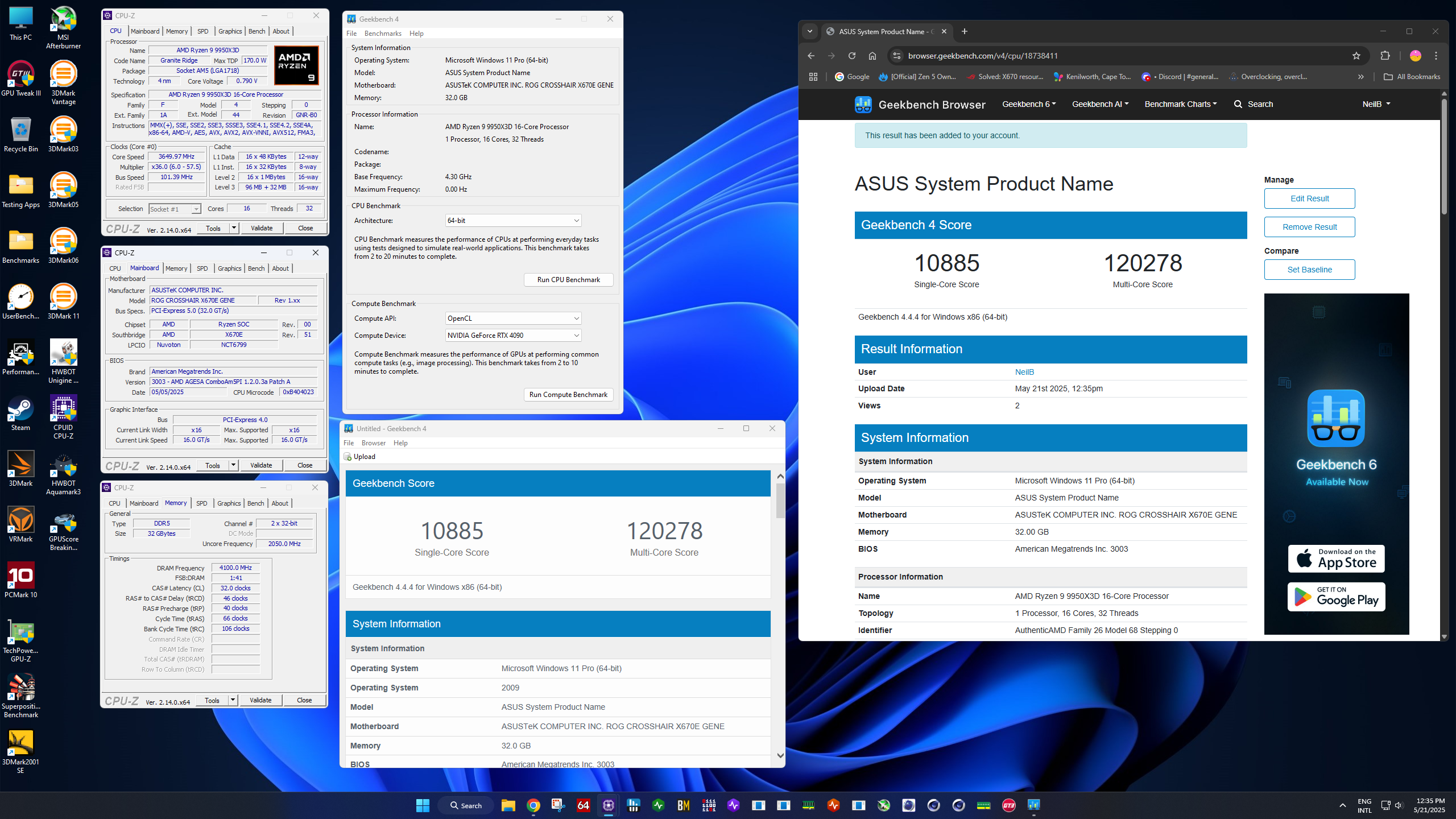The height and width of the screenshot is (819, 1456).
Task: Open 3DMark2001 SE desktop icon
Action: coord(21,752)
